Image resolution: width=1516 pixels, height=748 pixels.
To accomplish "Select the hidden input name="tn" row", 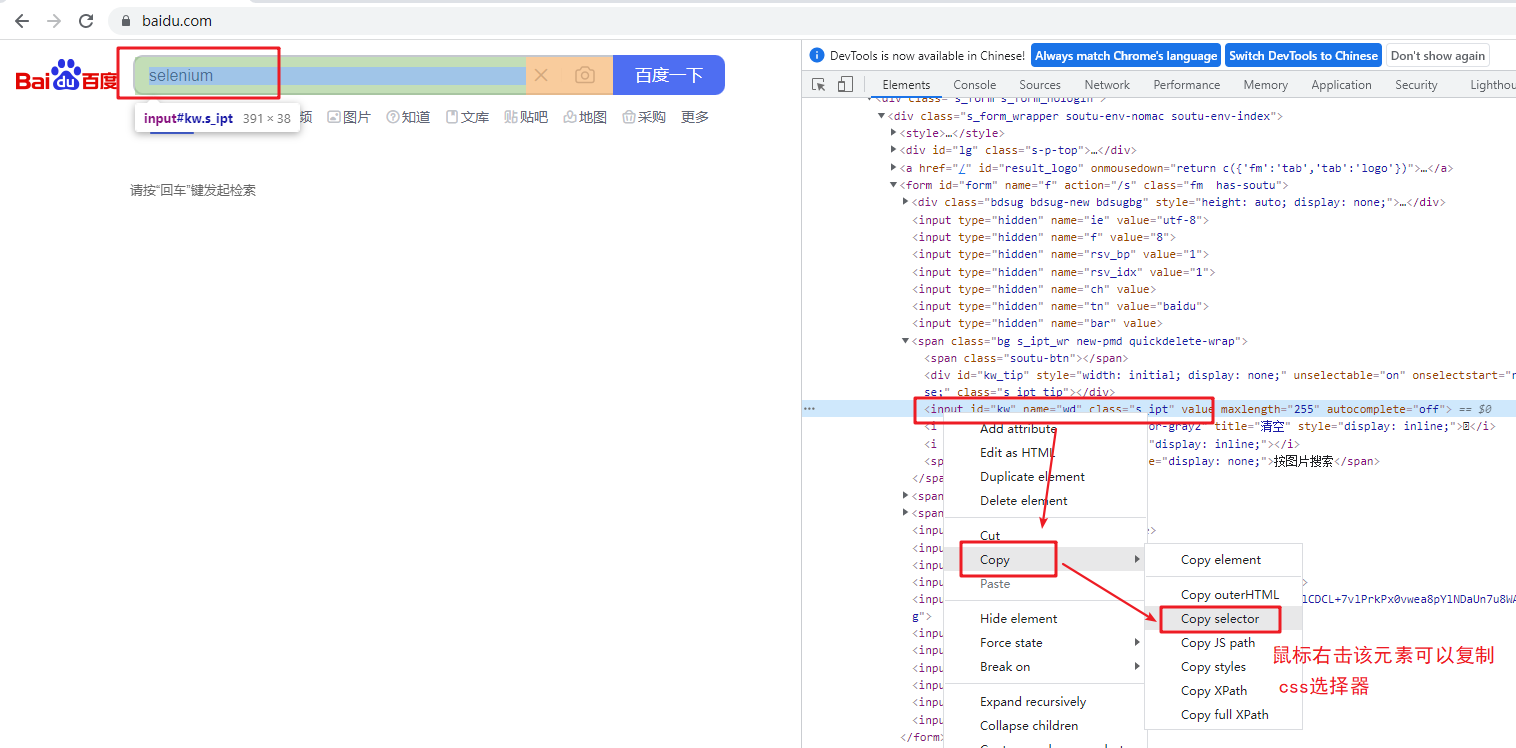I will pos(1062,306).
